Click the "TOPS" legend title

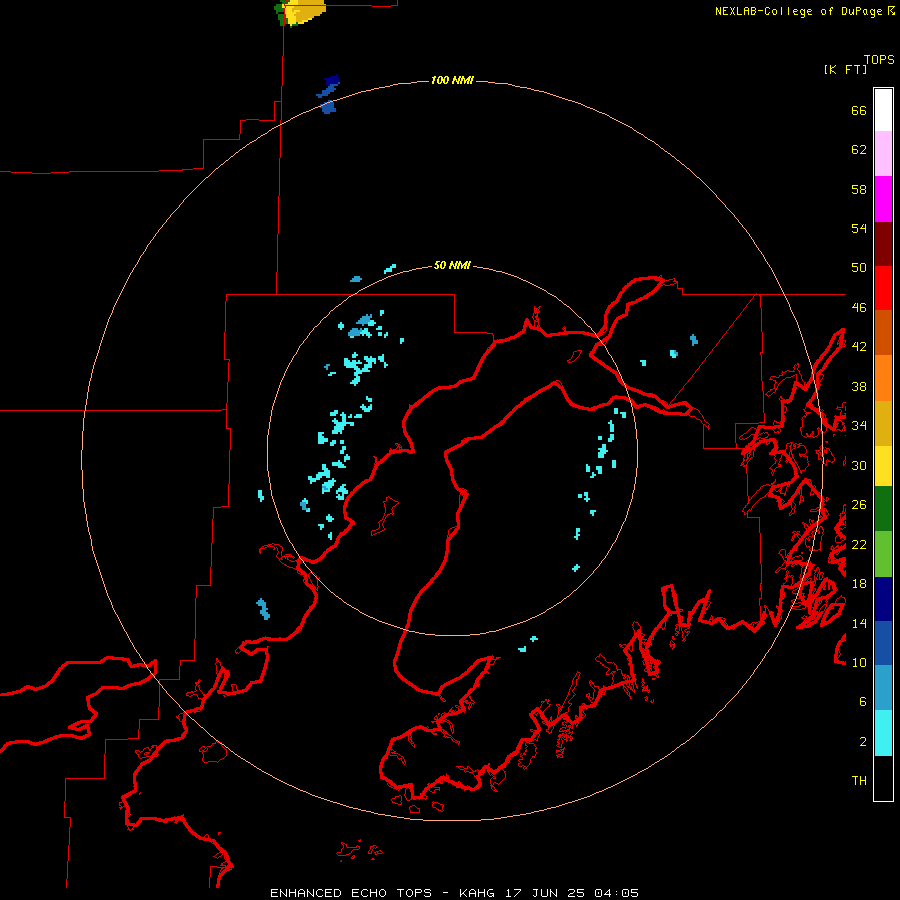click(879, 60)
